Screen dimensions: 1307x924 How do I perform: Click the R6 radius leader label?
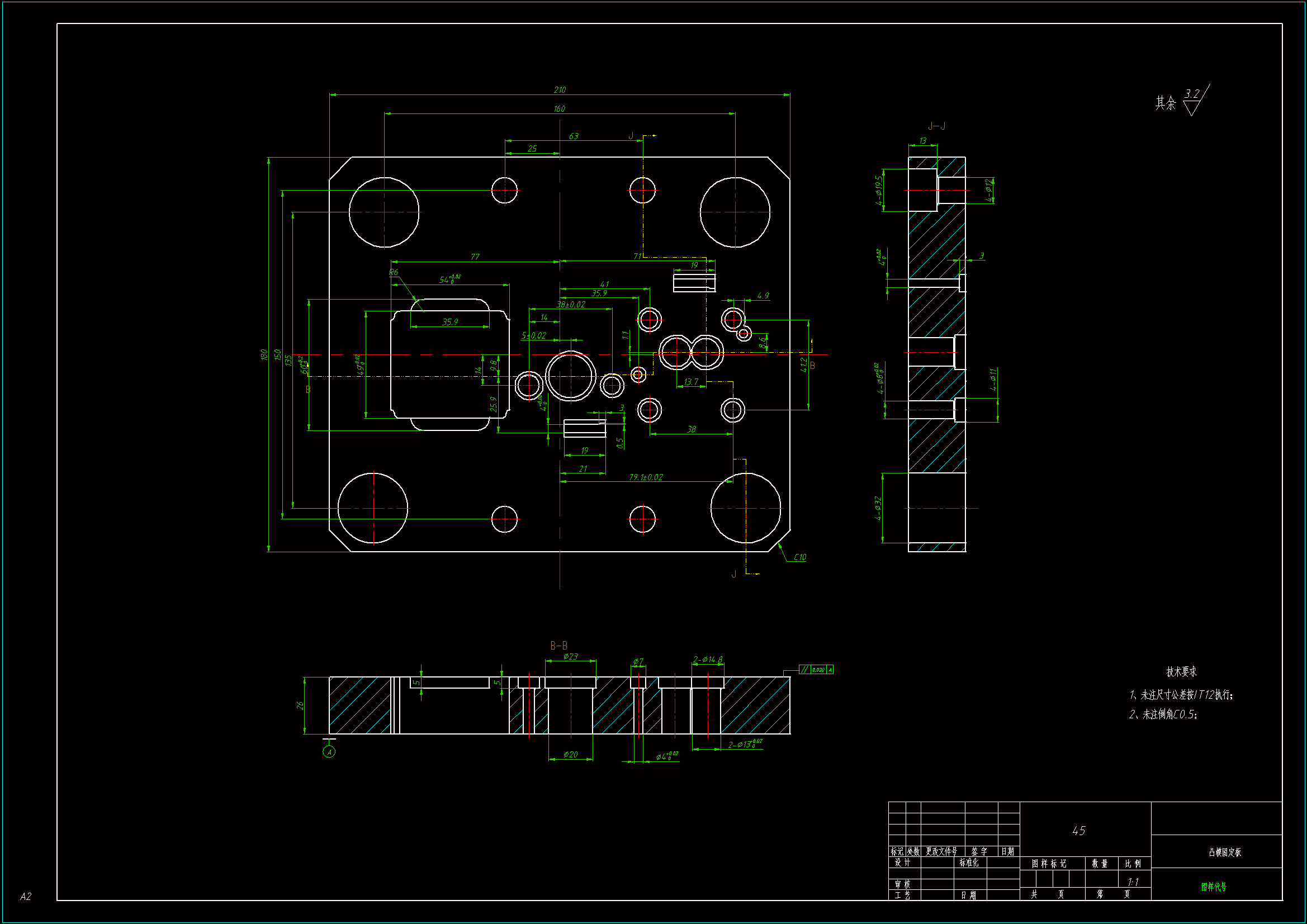[394, 272]
